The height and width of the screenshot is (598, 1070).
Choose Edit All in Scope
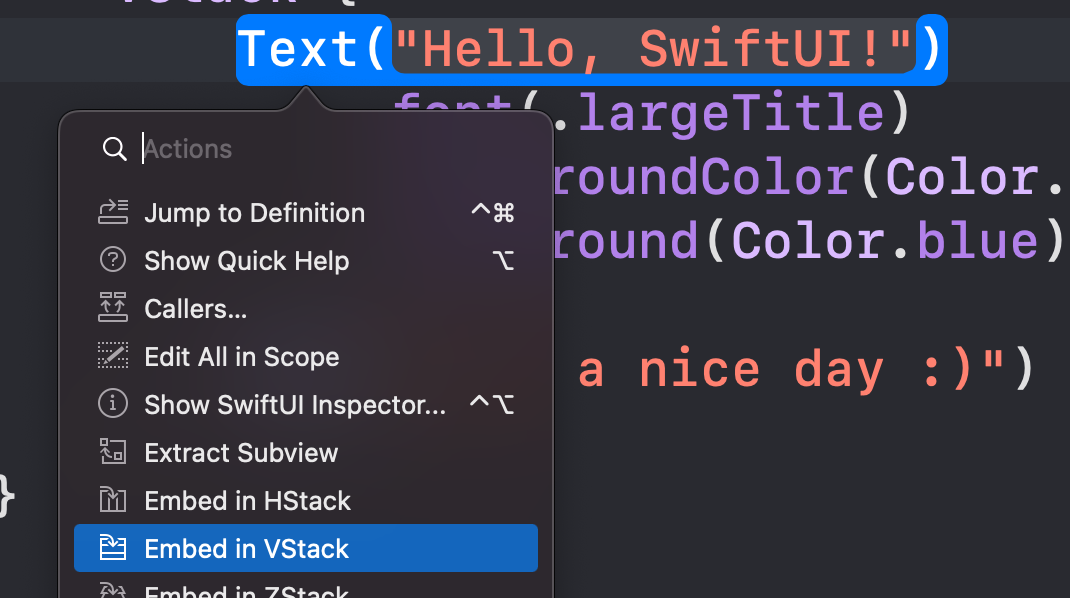click(306, 356)
